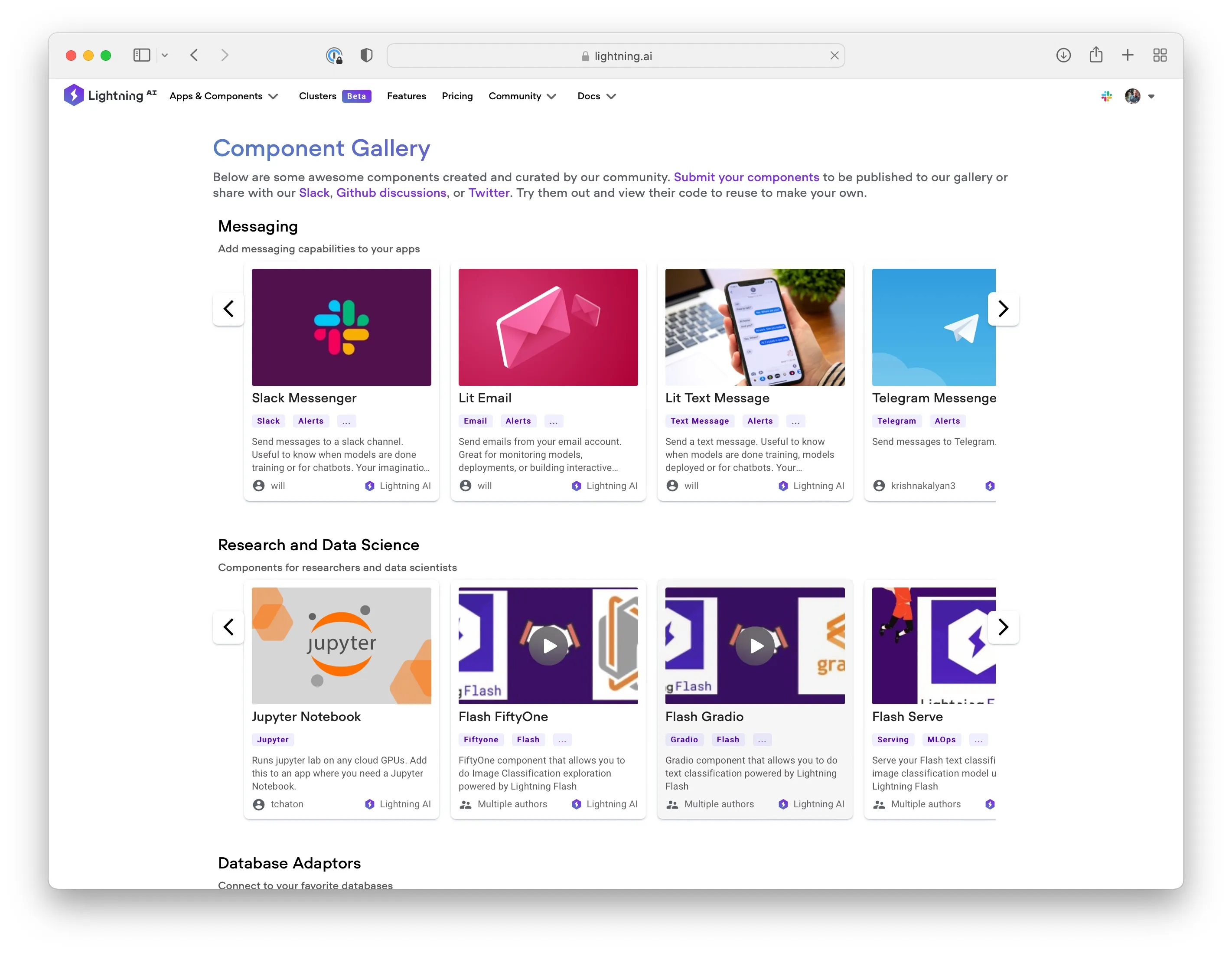Click the Email tag on Lit Email
This screenshot has height=953, width=1232.
pos(475,421)
